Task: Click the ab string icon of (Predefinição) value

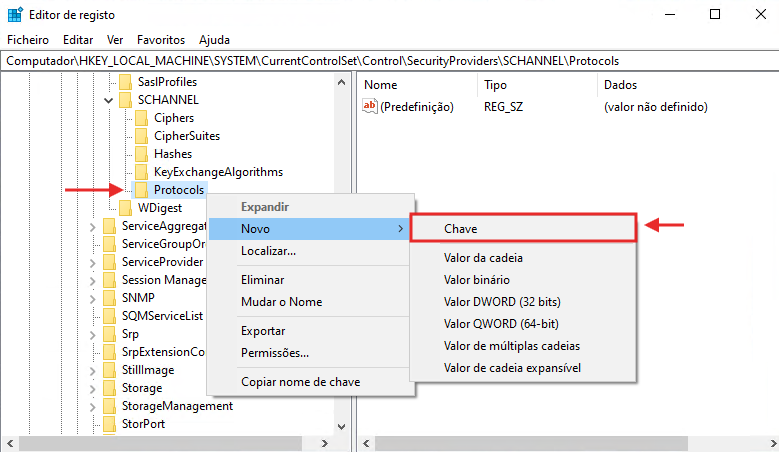Action: [370, 106]
